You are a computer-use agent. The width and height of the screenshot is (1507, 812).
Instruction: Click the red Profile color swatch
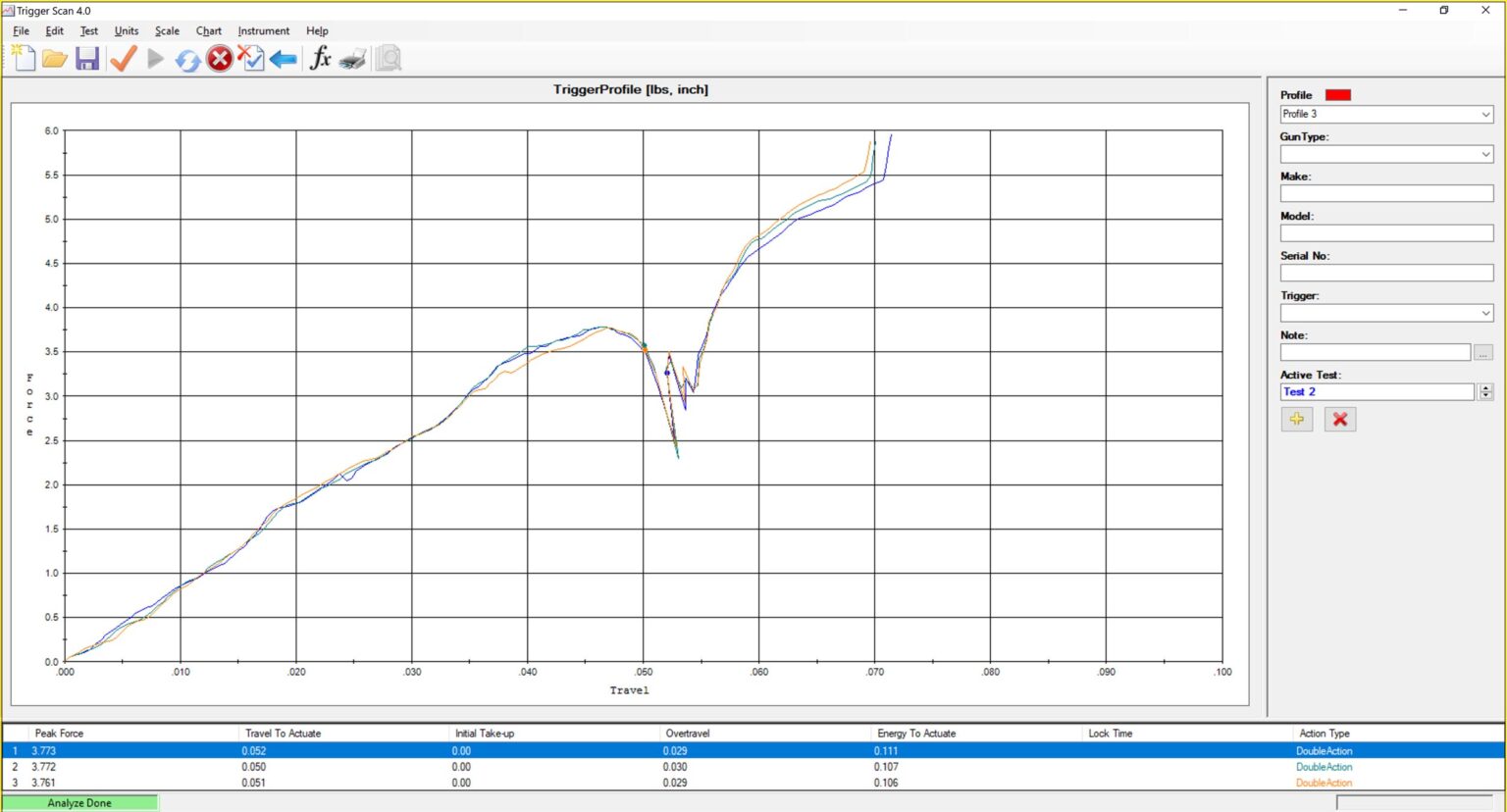tap(1337, 95)
